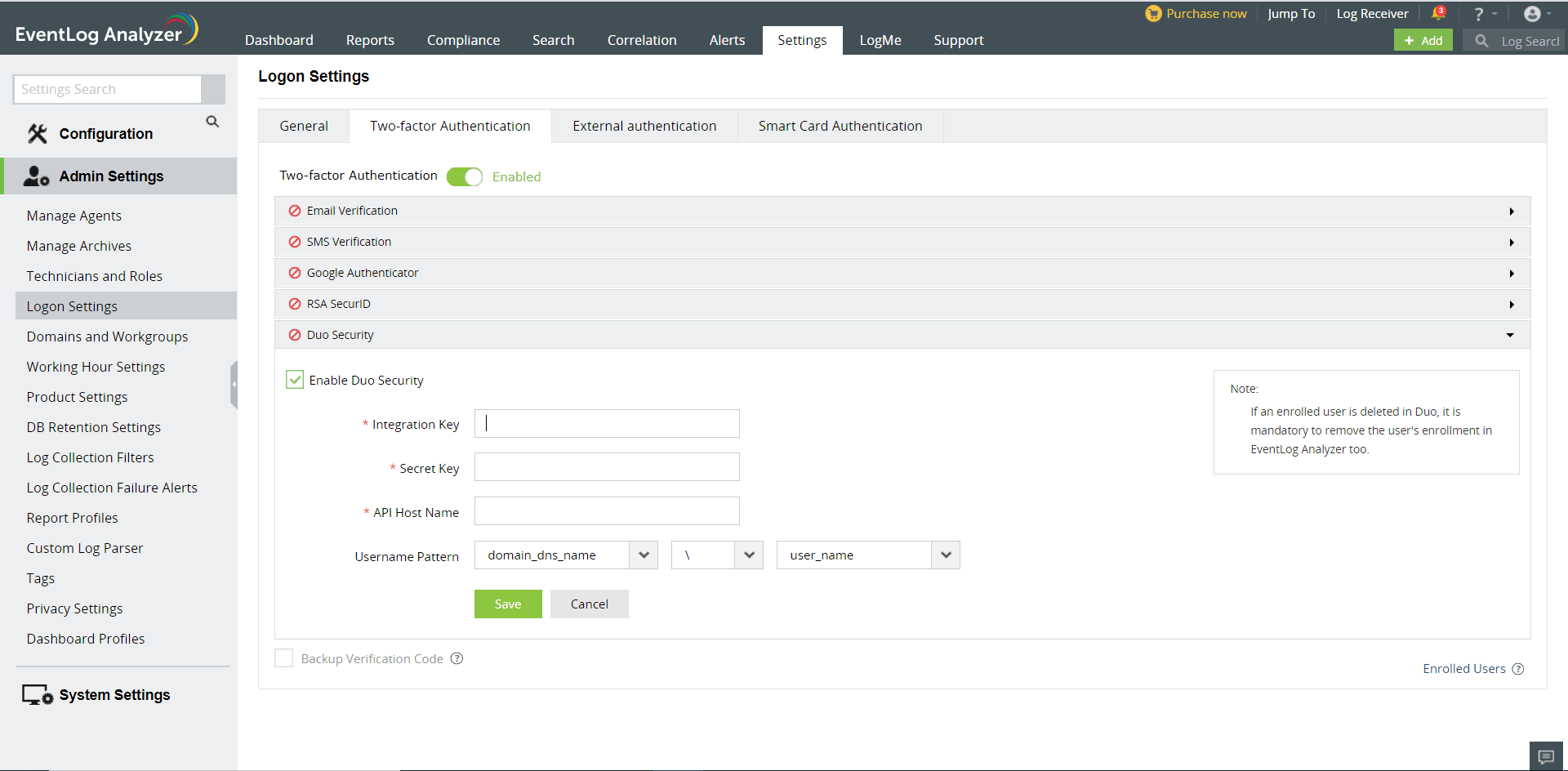Image resolution: width=1568 pixels, height=771 pixels.
Task: Click the System Settings monitor icon
Action: [x=38, y=695]
